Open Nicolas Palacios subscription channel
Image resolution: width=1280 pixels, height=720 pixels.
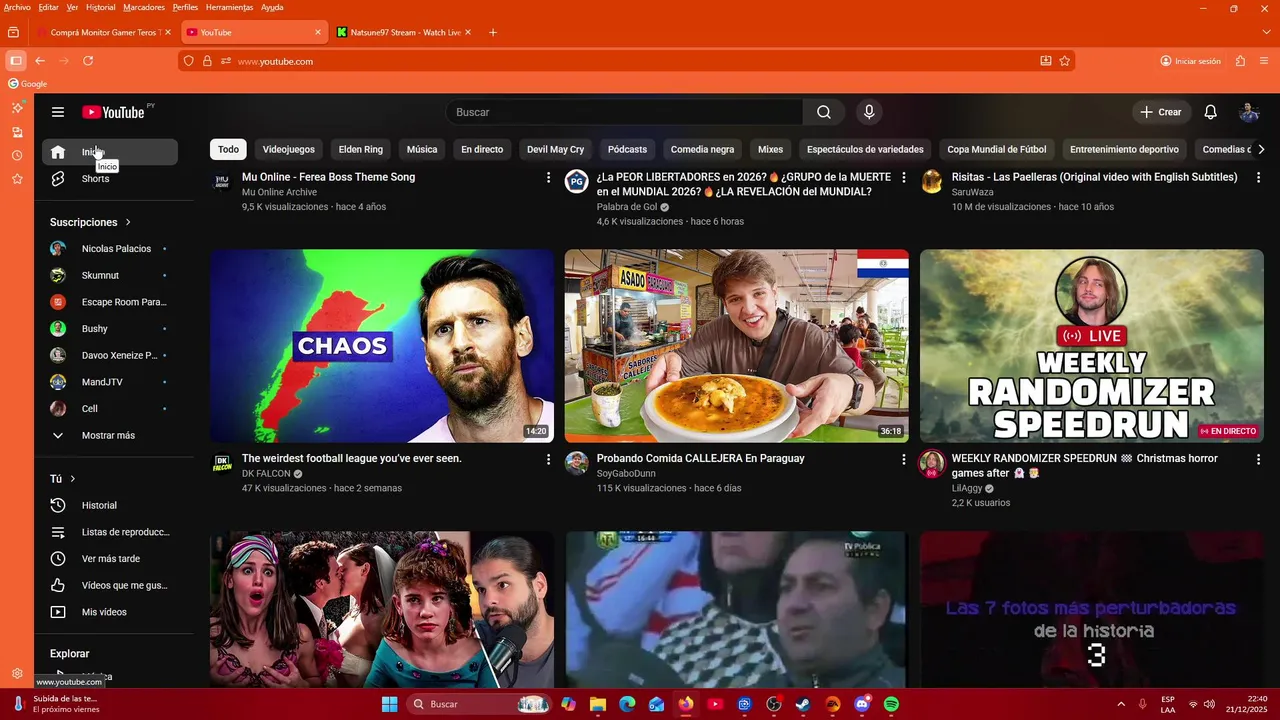click(110, 249)
